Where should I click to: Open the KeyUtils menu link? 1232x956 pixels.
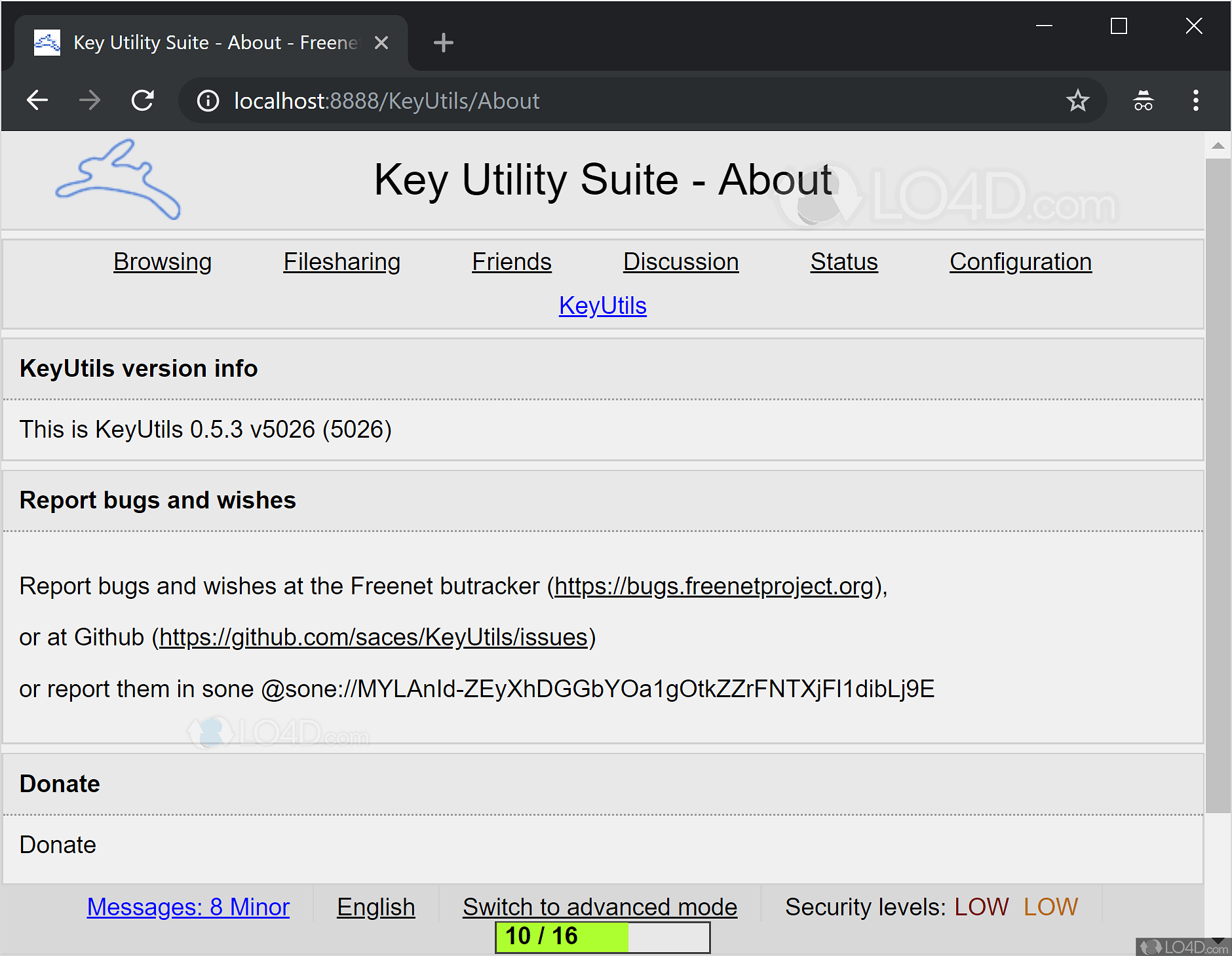click(x=603, y=306)
